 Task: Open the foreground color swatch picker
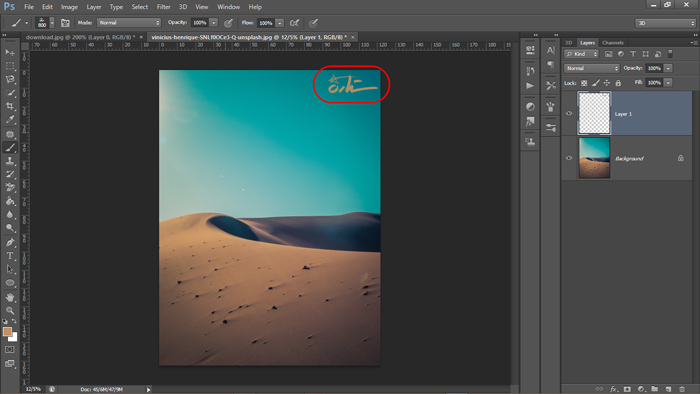(x=7, y=332)
